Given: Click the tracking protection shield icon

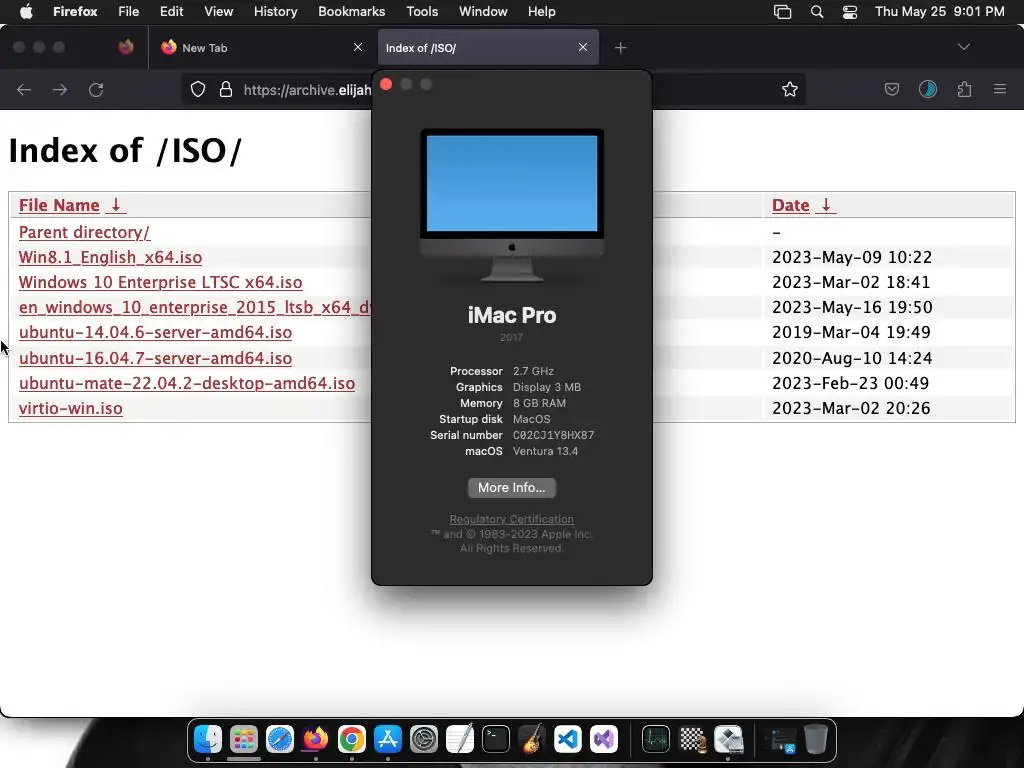Looking at the screenshot, I should [x=198, y=89].
